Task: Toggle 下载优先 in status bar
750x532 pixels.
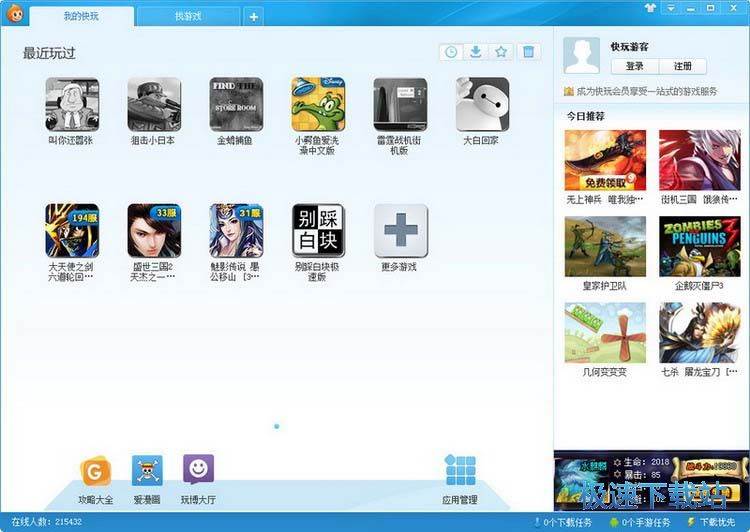Action: (x=712, y=523)
